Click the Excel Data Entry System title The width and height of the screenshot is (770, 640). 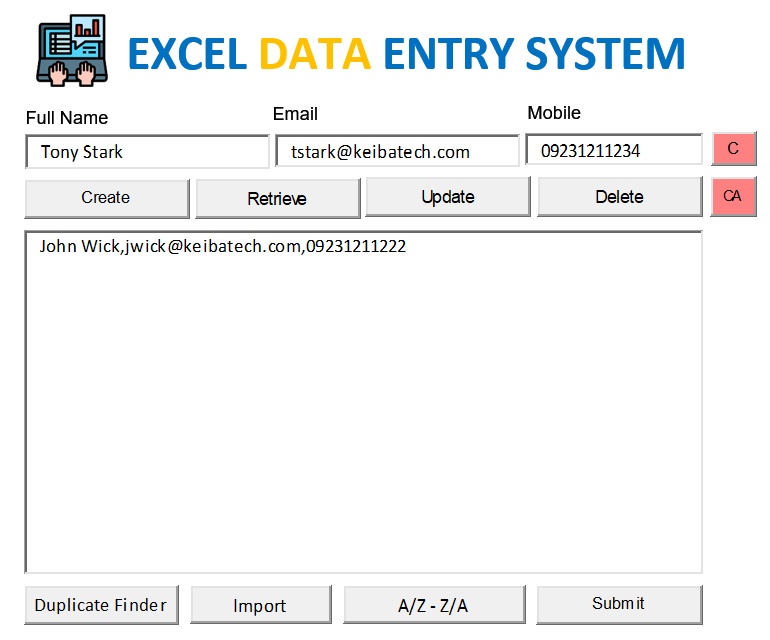tap(406, 54)
